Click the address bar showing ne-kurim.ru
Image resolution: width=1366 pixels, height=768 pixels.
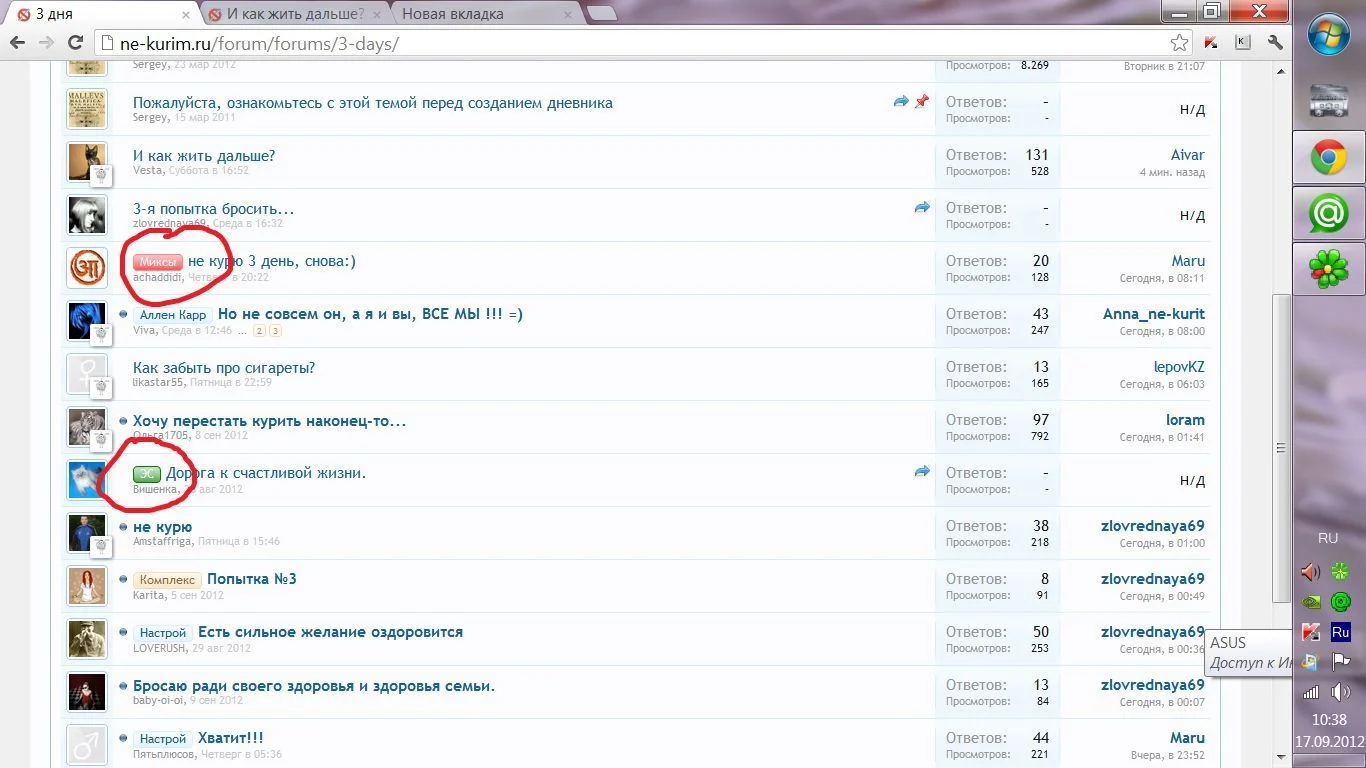point(640,44)
